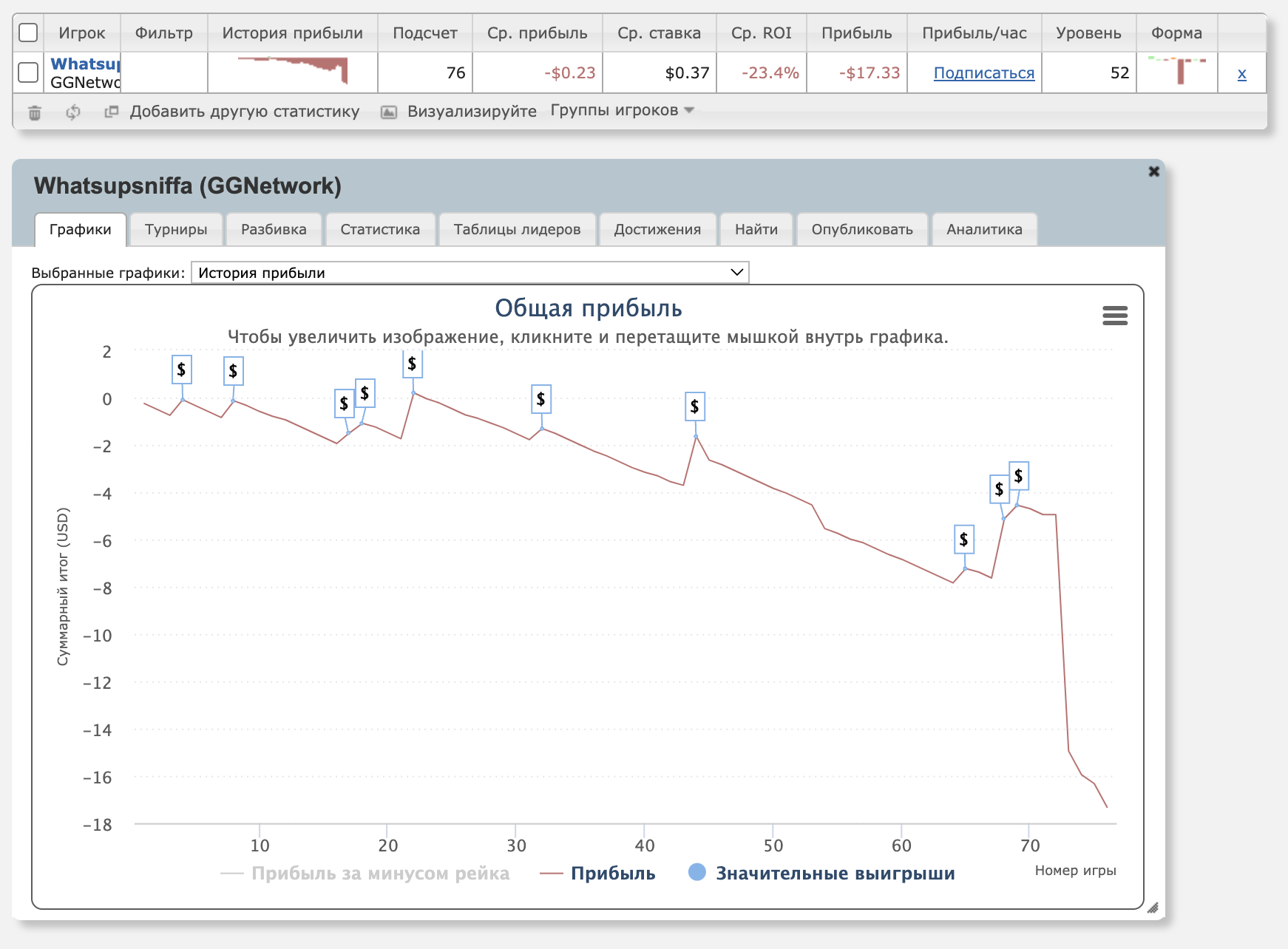
Task: Click the add another statistic icon
Action: click(112, 112)
